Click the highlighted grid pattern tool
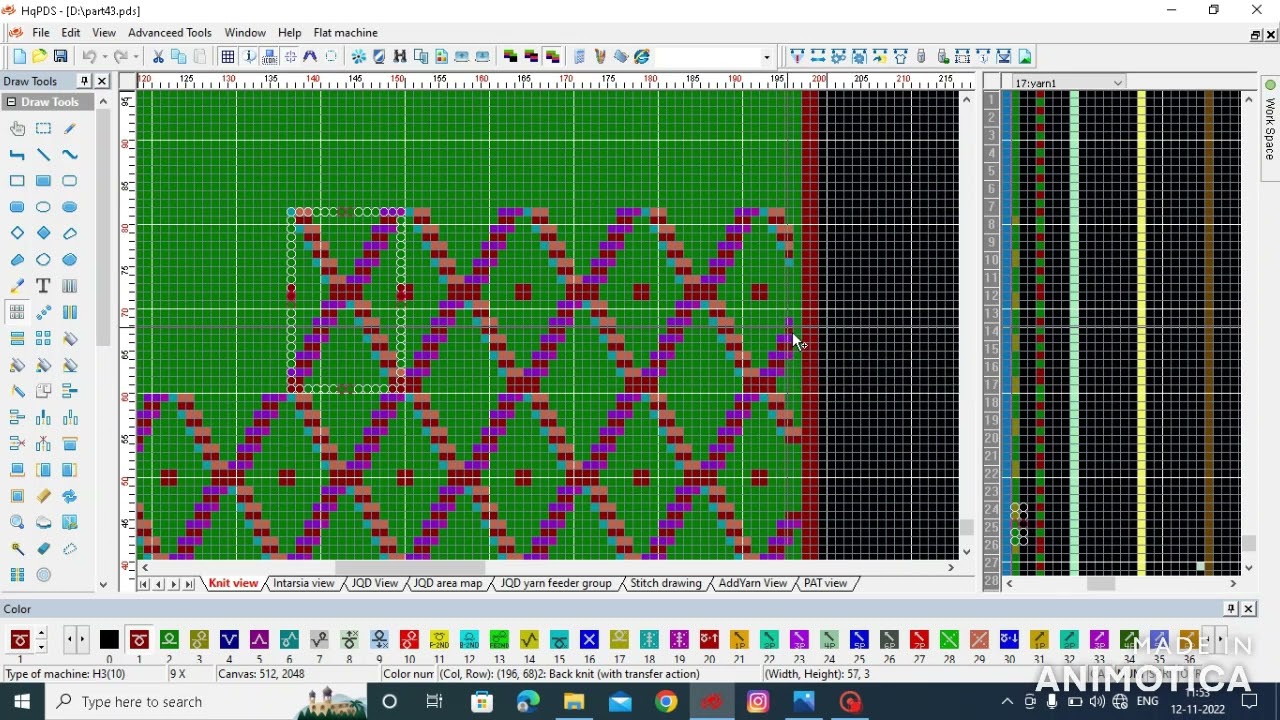 (17, 312)
